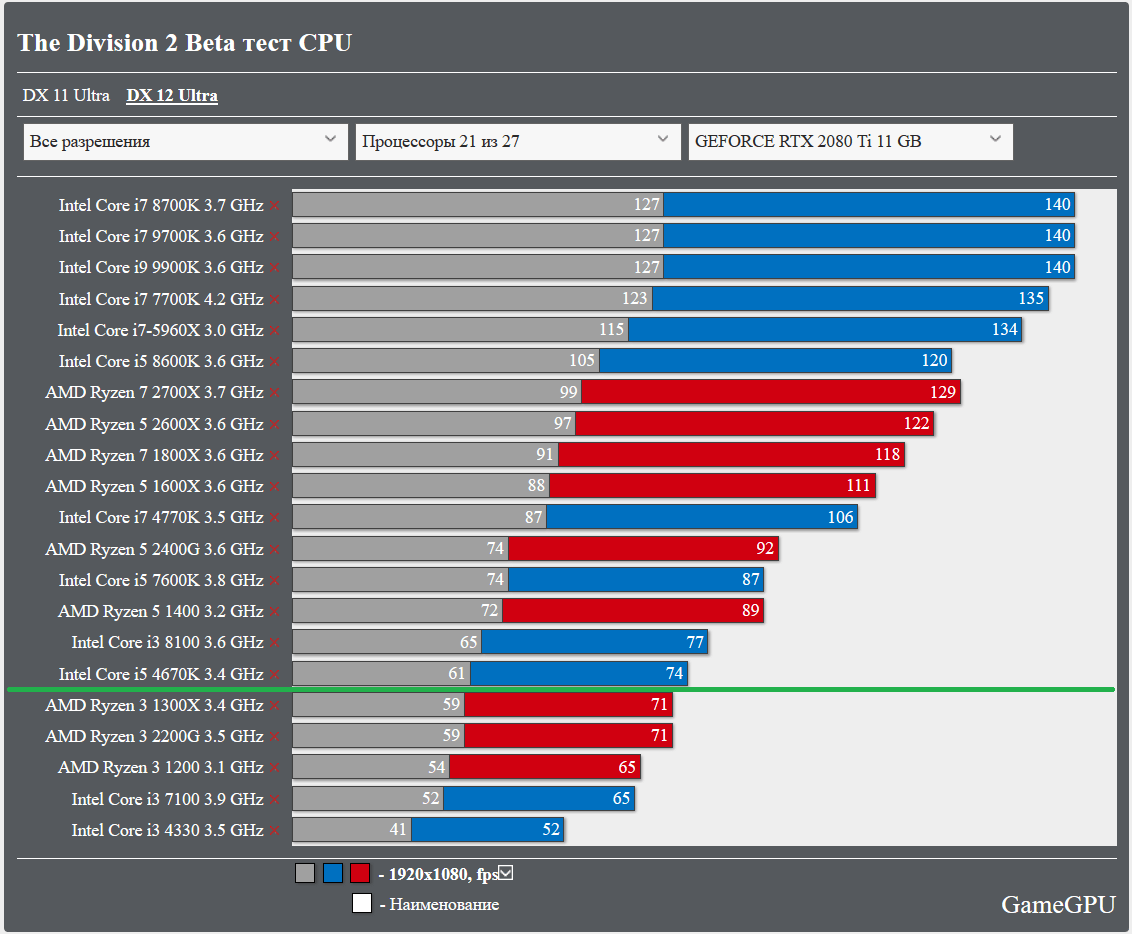Image resolution: width=1132 pixels, height=934 pixels.
Task: Remove AMD Ryzen 5 2600X row via red X
Action: [x=275, y=424]
